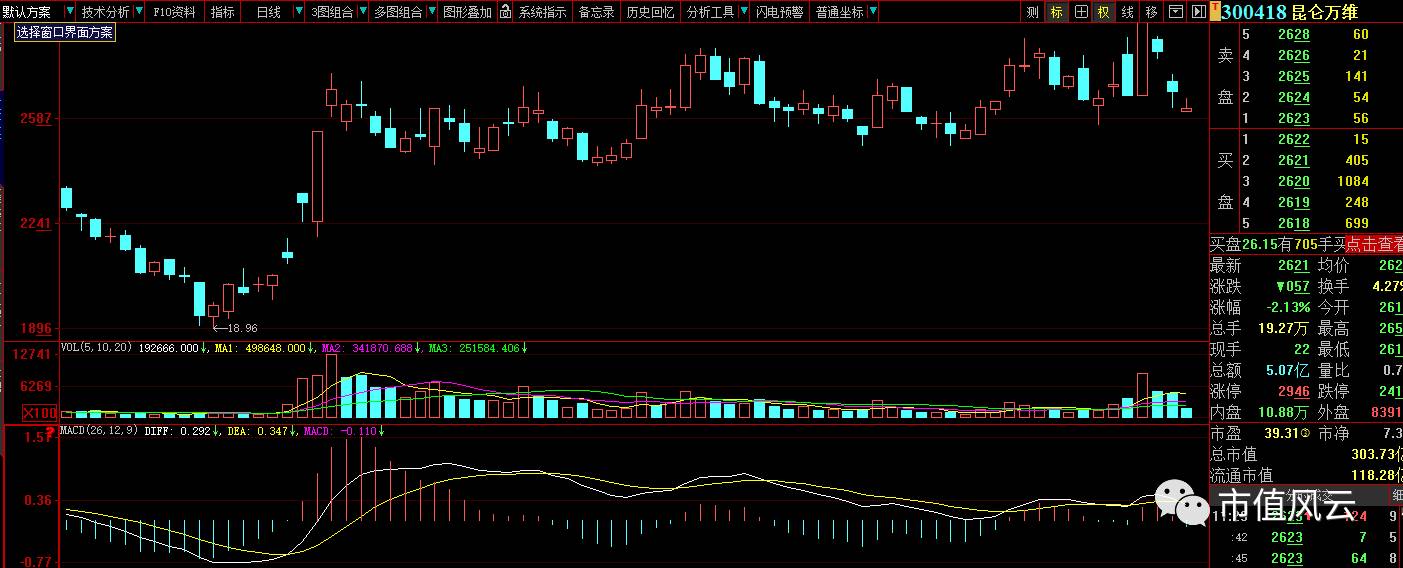The image size is (1403, 568).
Task: Click the X100 volume scale box
Action: pyautogui.click(x=40, y=413)
